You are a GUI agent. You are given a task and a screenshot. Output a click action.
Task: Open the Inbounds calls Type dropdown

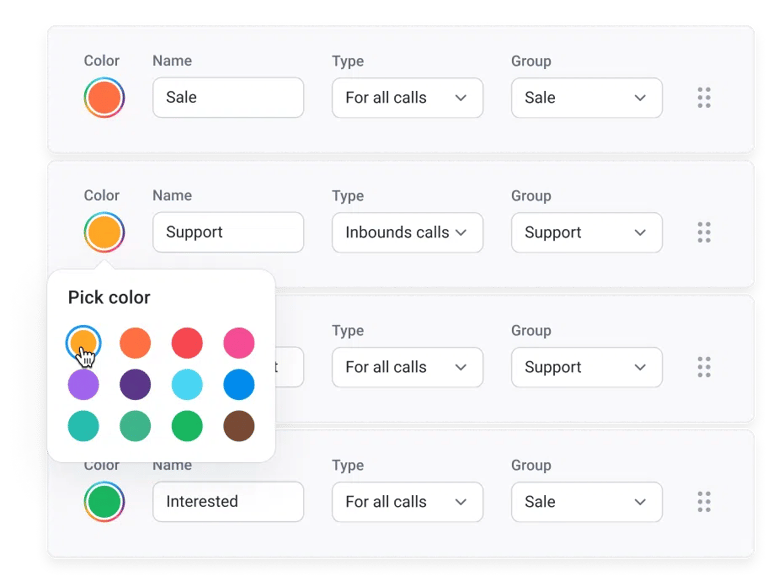[408, 232]
